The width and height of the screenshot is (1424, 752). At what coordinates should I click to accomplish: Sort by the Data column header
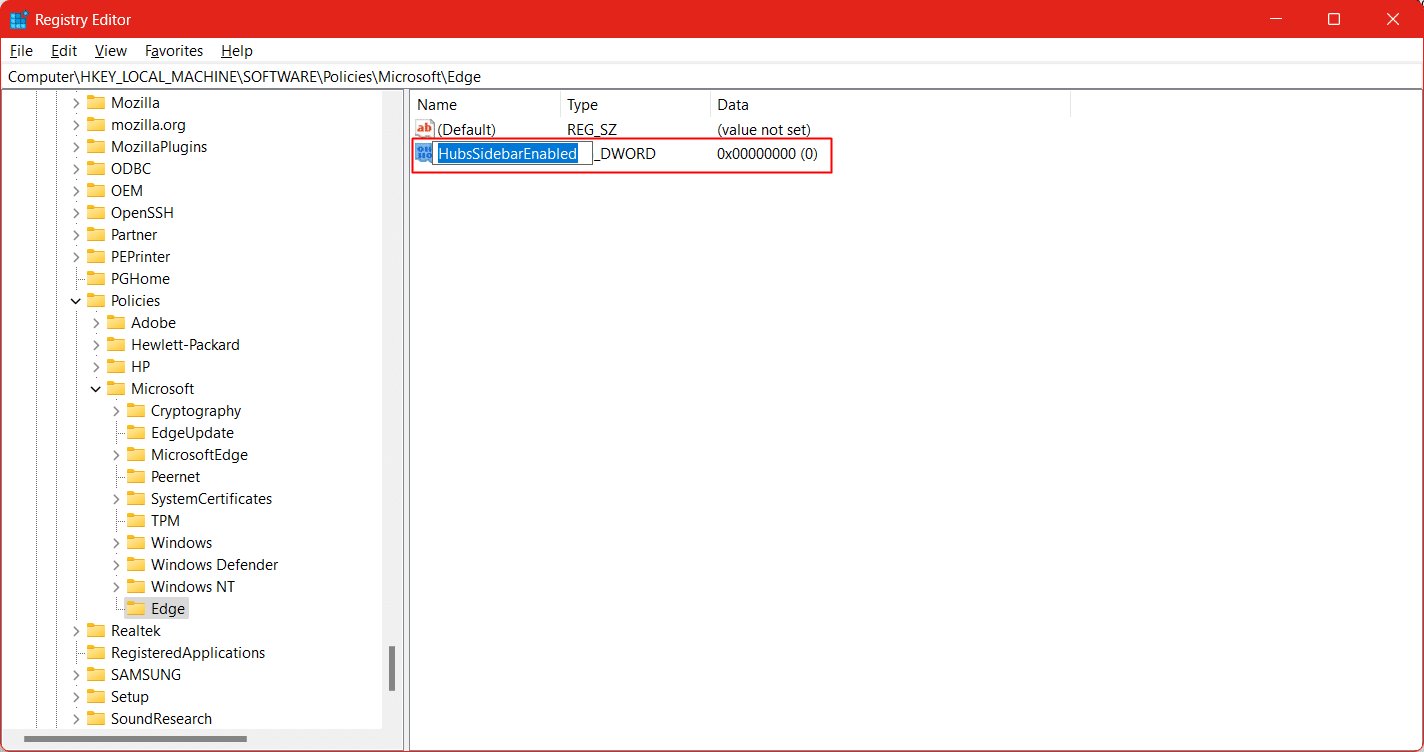point(890,105)
